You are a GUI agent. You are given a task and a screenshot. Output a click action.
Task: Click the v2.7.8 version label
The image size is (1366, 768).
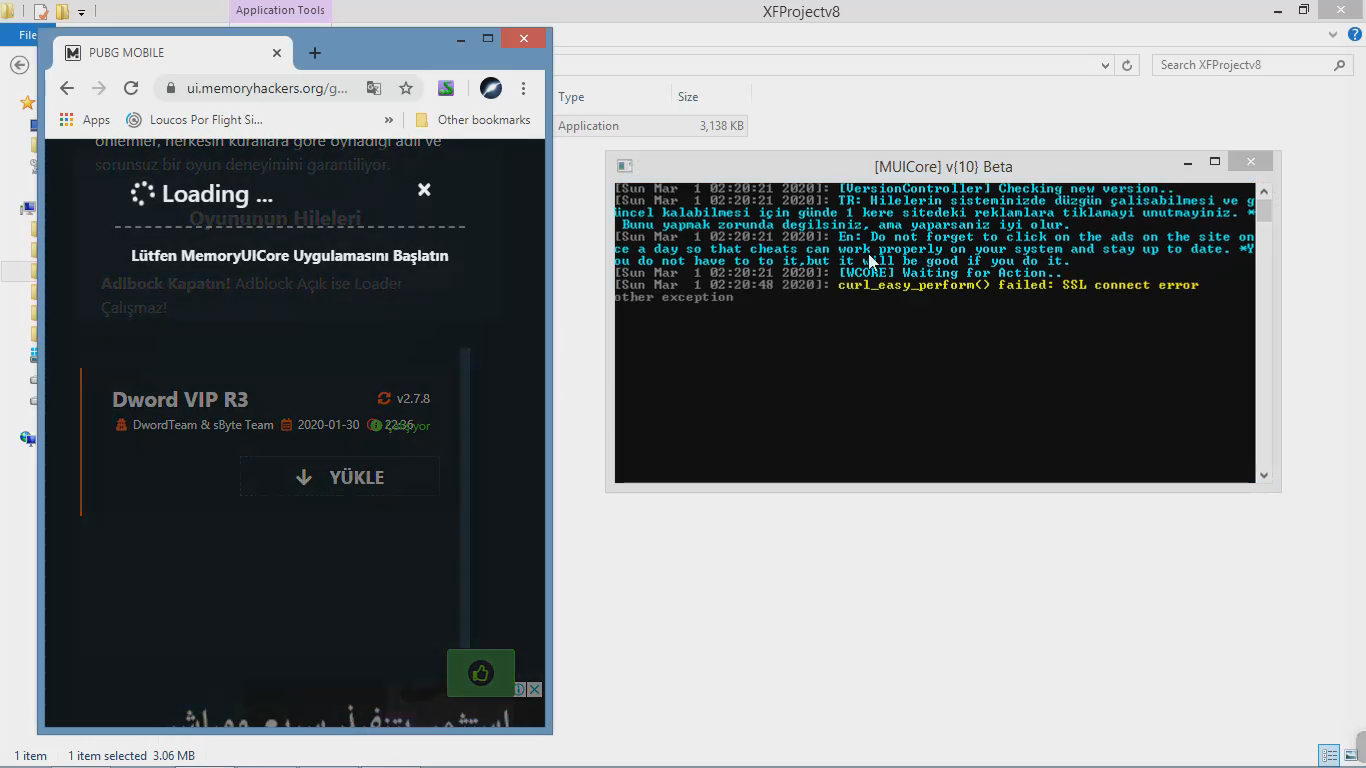click(x=413, y=398)
